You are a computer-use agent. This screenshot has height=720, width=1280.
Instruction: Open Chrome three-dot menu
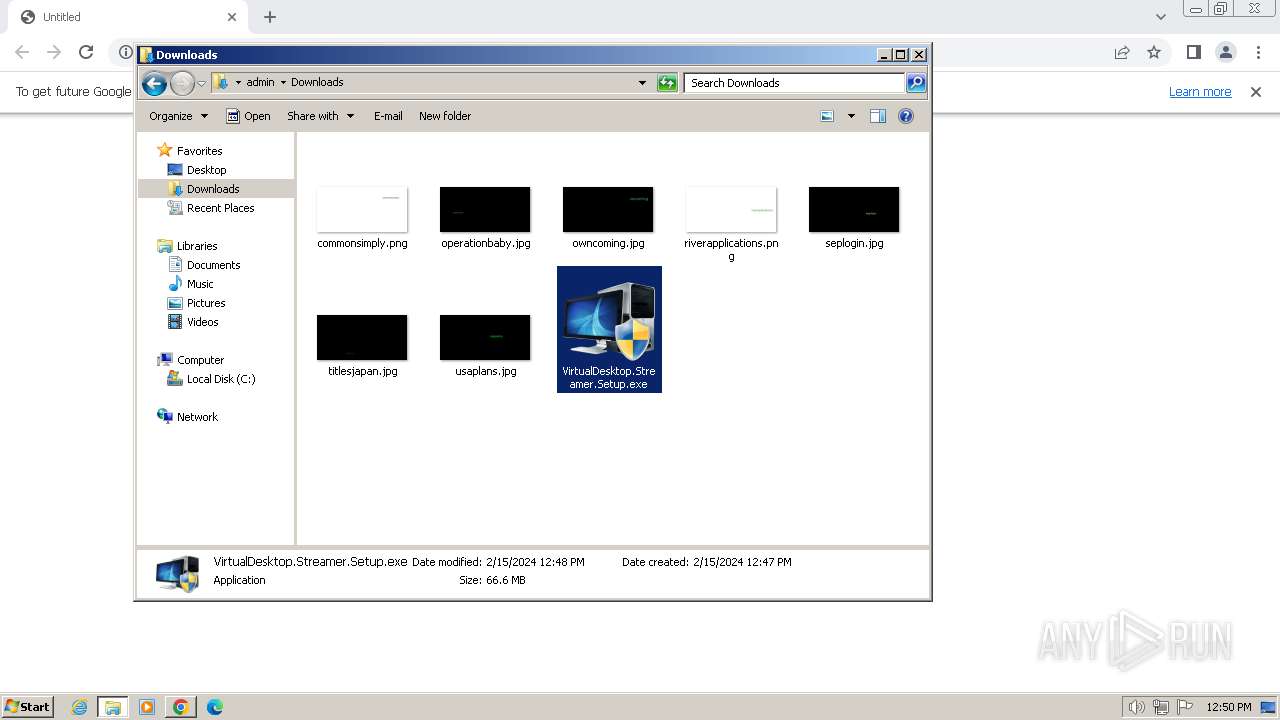tap(1258, 52)
